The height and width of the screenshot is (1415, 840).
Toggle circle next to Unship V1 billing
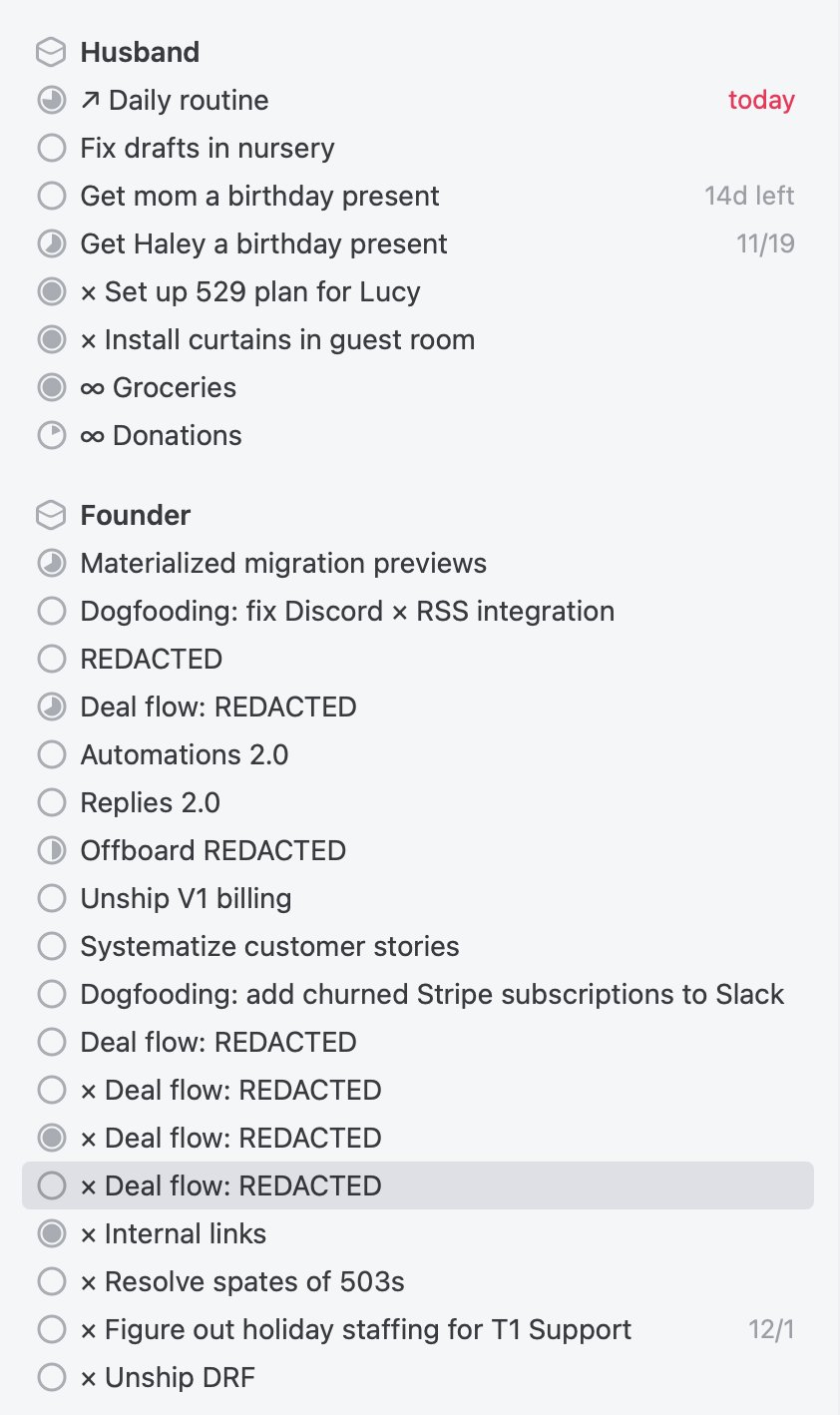click(x=51, y=898)
